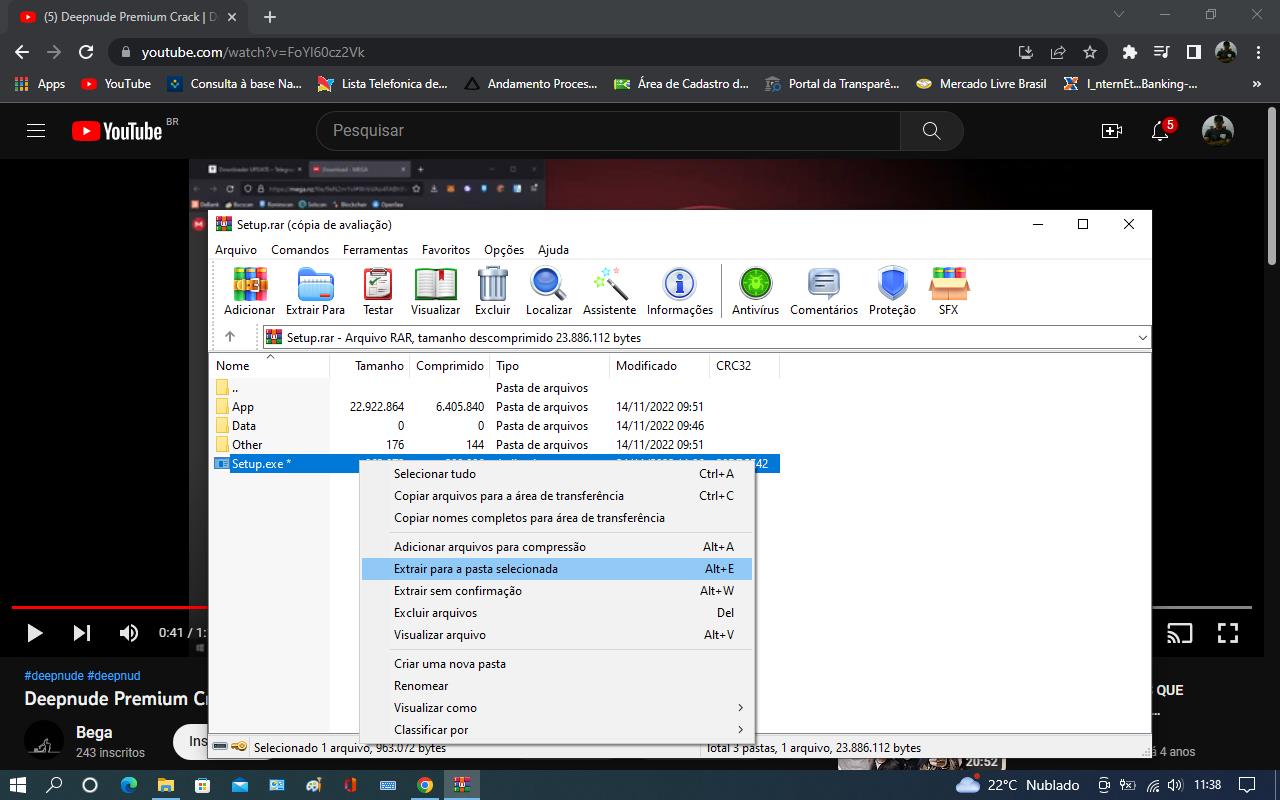Show archive details with Informações icon
The image size is (1280, 800).
click(679, 291)
